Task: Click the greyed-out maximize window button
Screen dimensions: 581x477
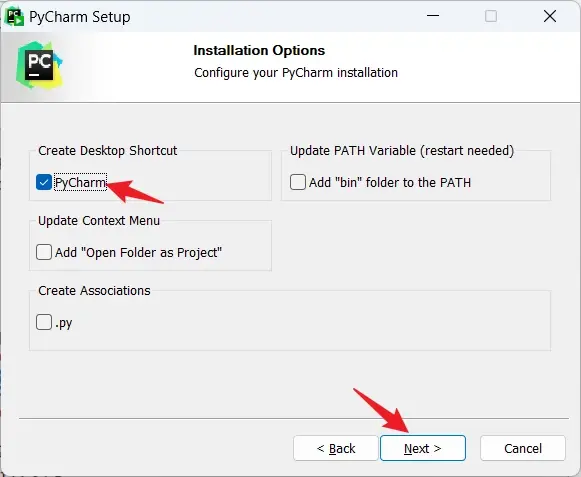Action: point(491,16)
